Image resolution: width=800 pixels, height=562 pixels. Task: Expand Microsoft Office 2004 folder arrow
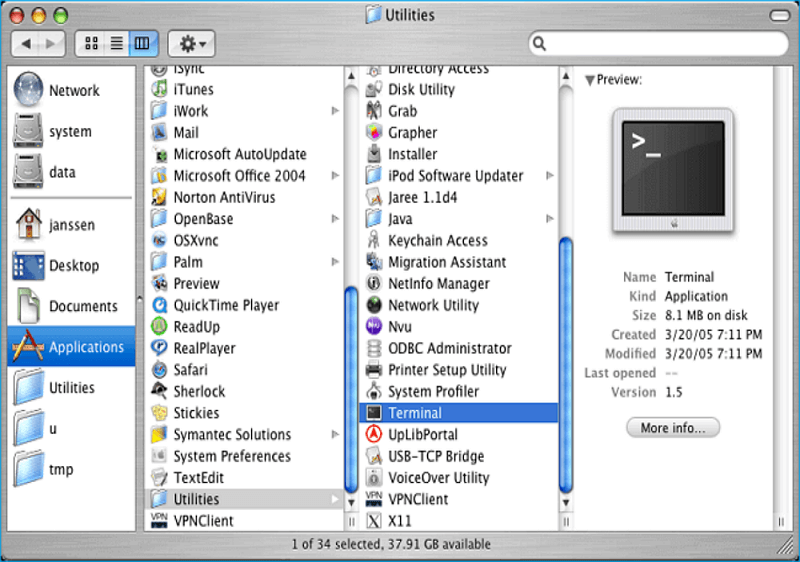(x=335, y=175)
